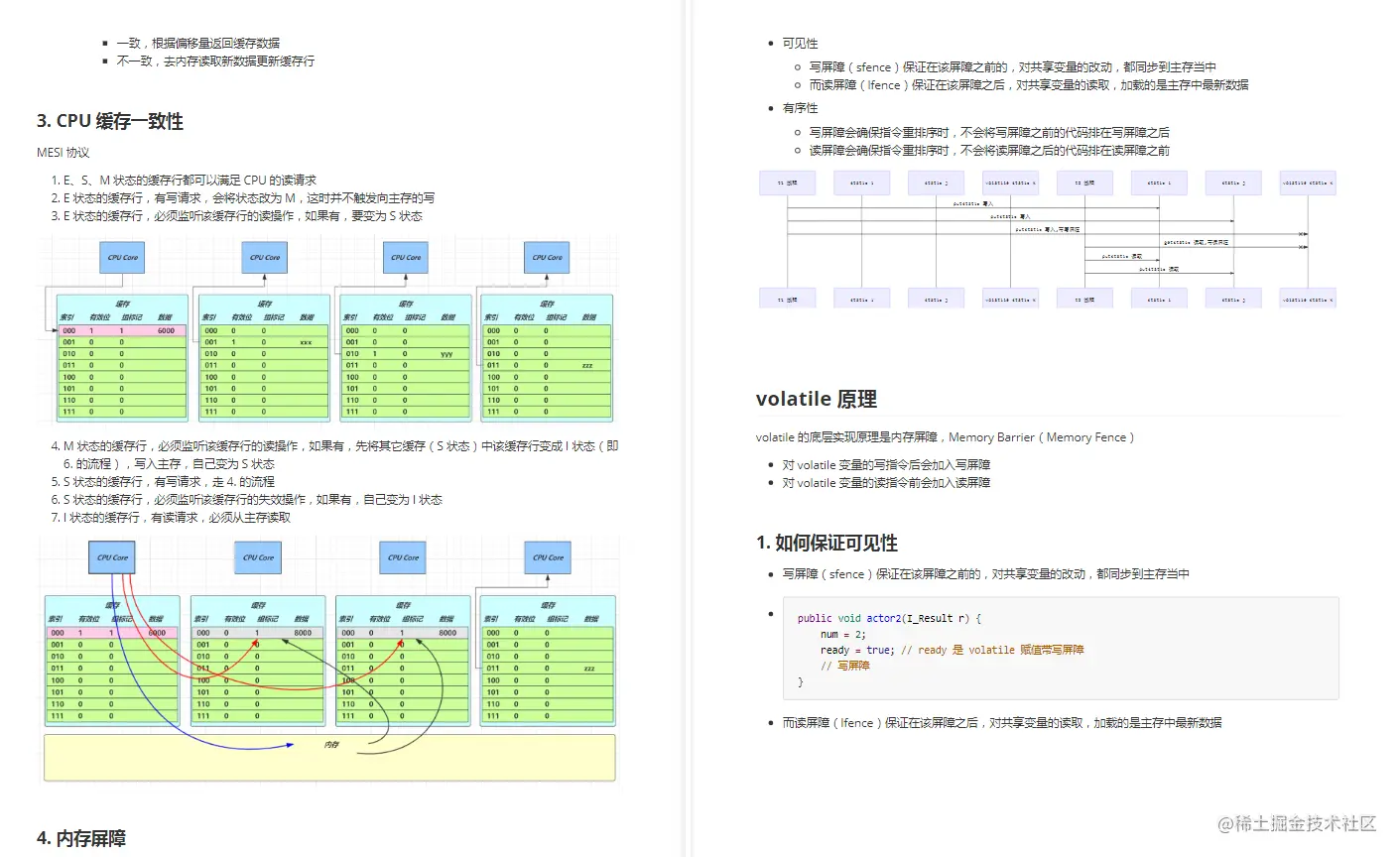1400x857 pixels.
Task: Click the volatile static k lane header
Action: (x=1010, y=182)
